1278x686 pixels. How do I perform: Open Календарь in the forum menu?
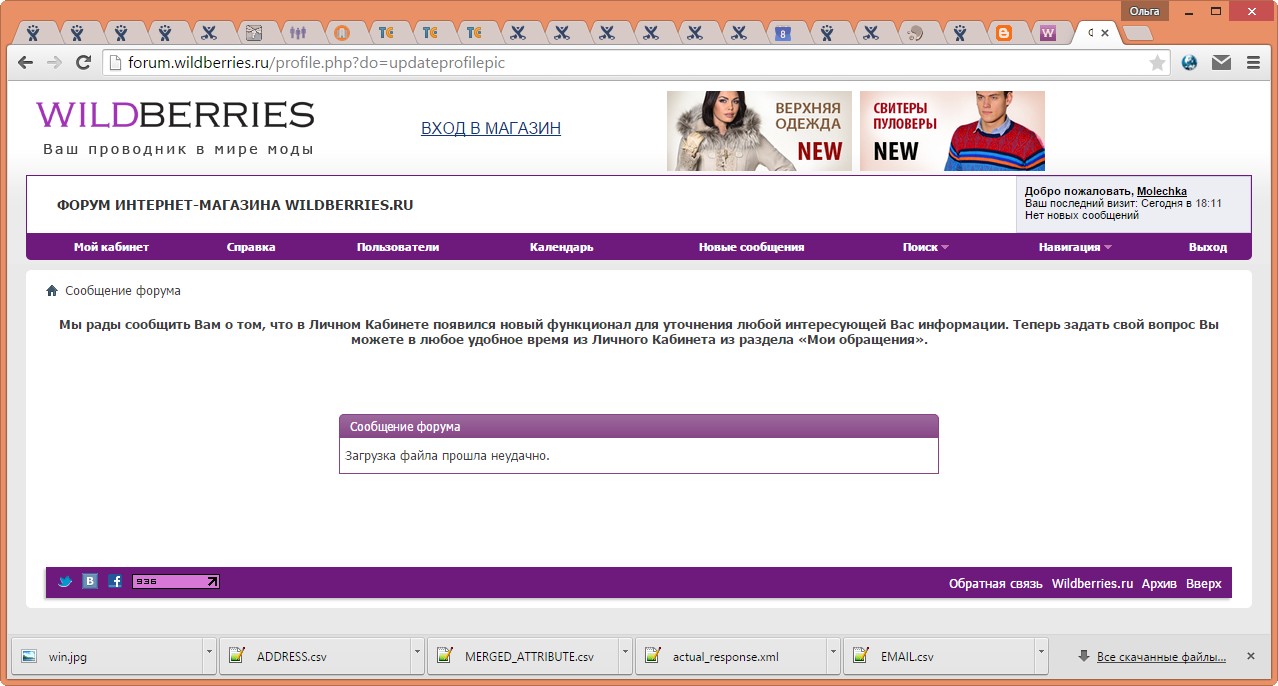point(562,247)
